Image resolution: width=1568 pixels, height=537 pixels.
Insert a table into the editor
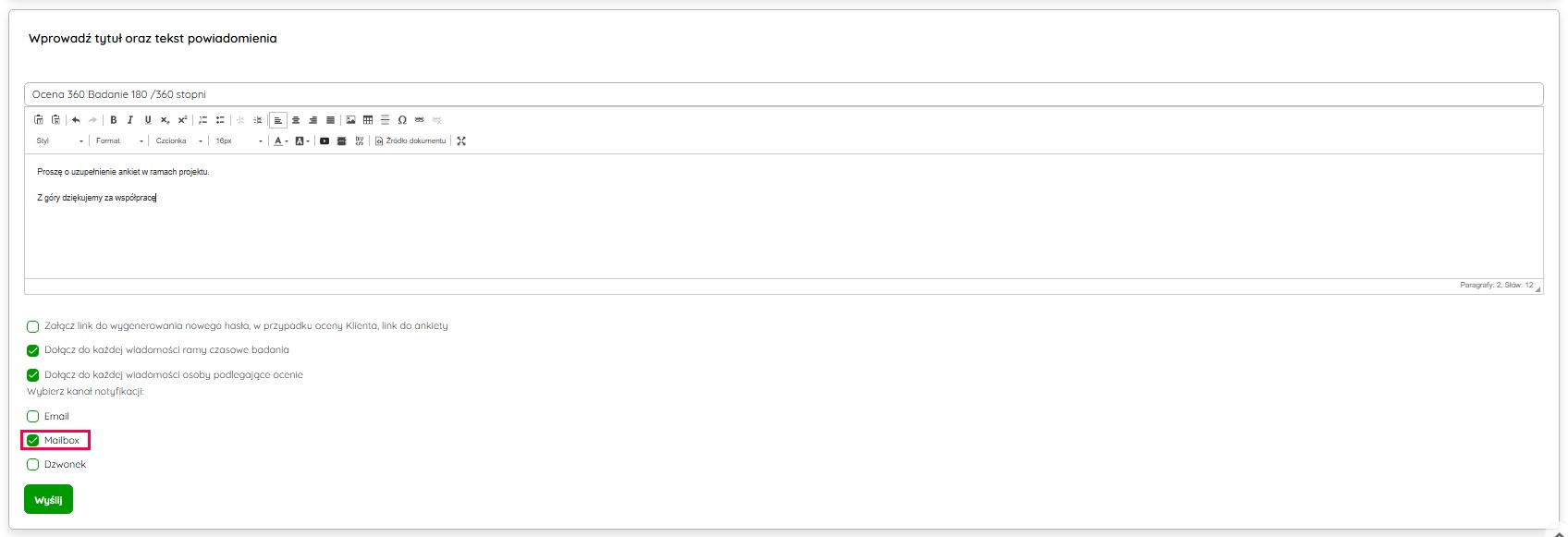coord(368,120)
